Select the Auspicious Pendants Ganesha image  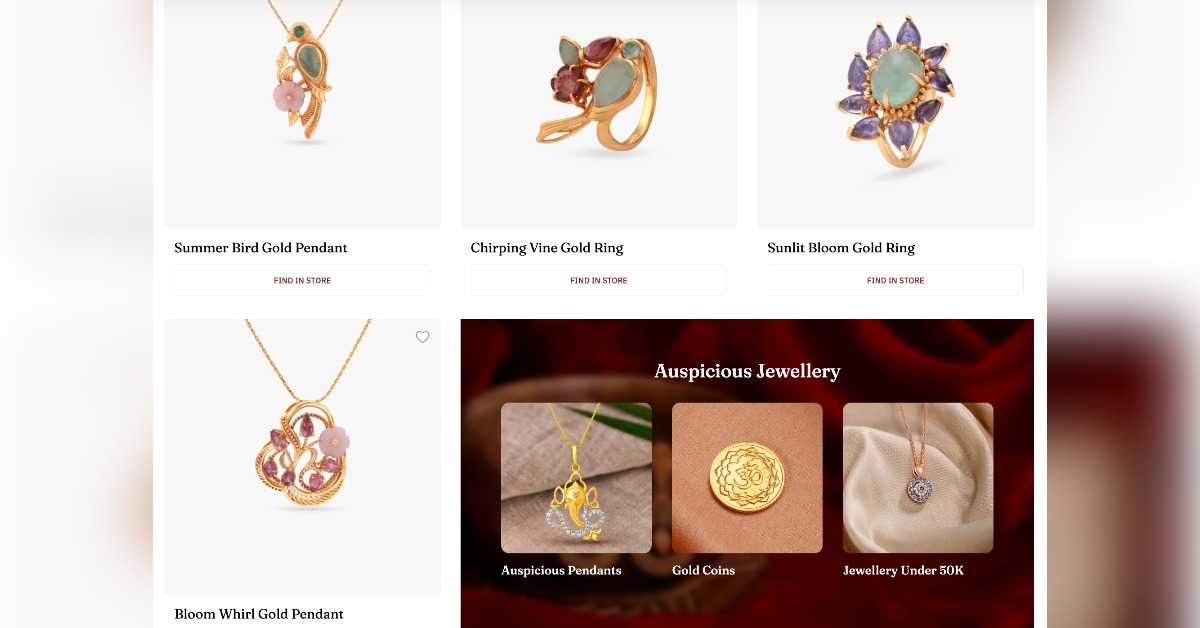[576, 478]
